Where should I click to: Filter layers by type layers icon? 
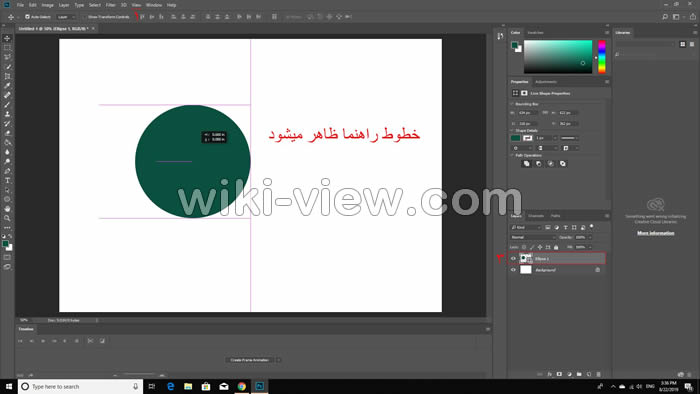(566, 228)
